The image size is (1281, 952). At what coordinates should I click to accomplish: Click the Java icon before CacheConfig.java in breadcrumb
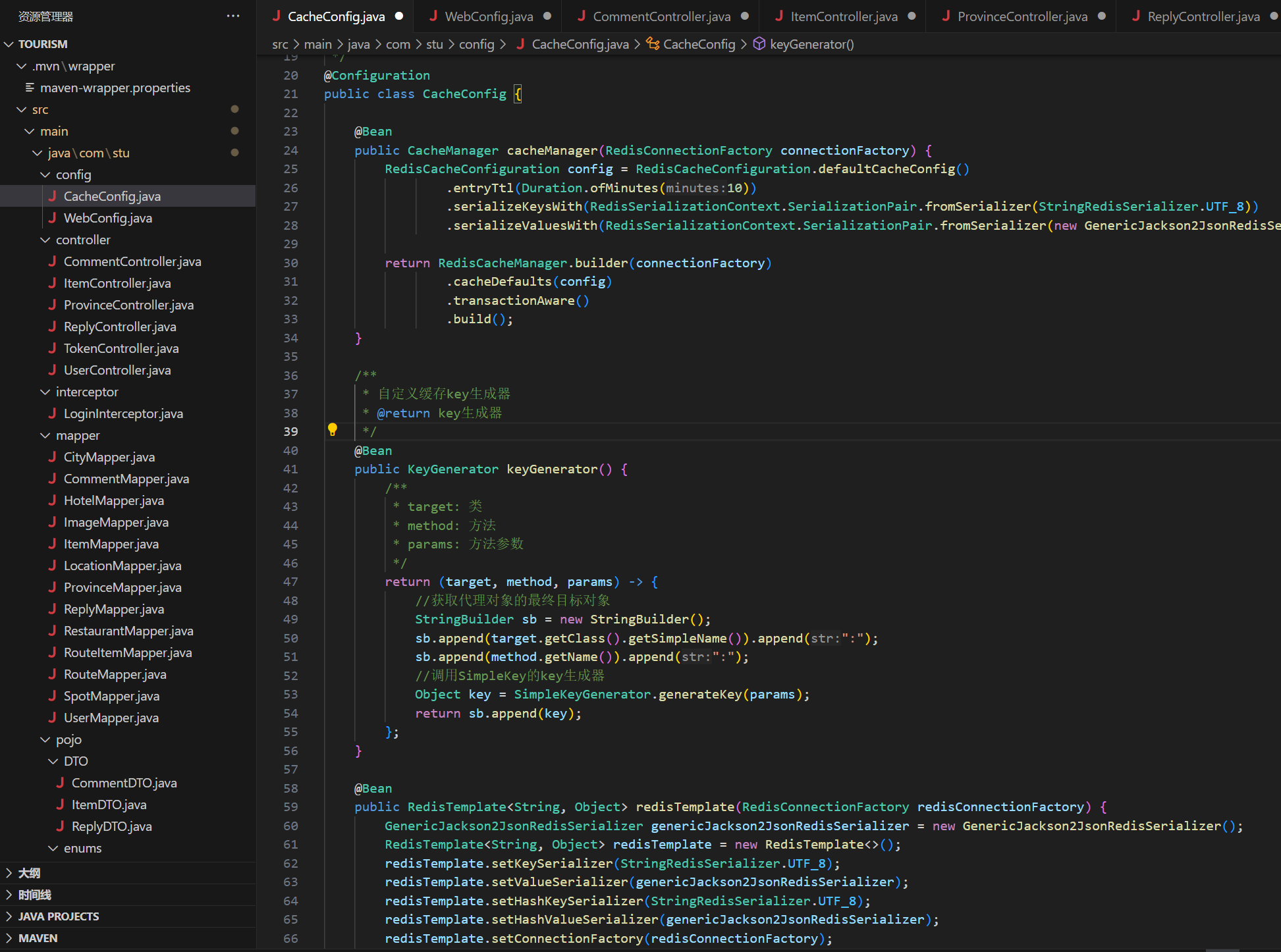(x=521, y=43)
